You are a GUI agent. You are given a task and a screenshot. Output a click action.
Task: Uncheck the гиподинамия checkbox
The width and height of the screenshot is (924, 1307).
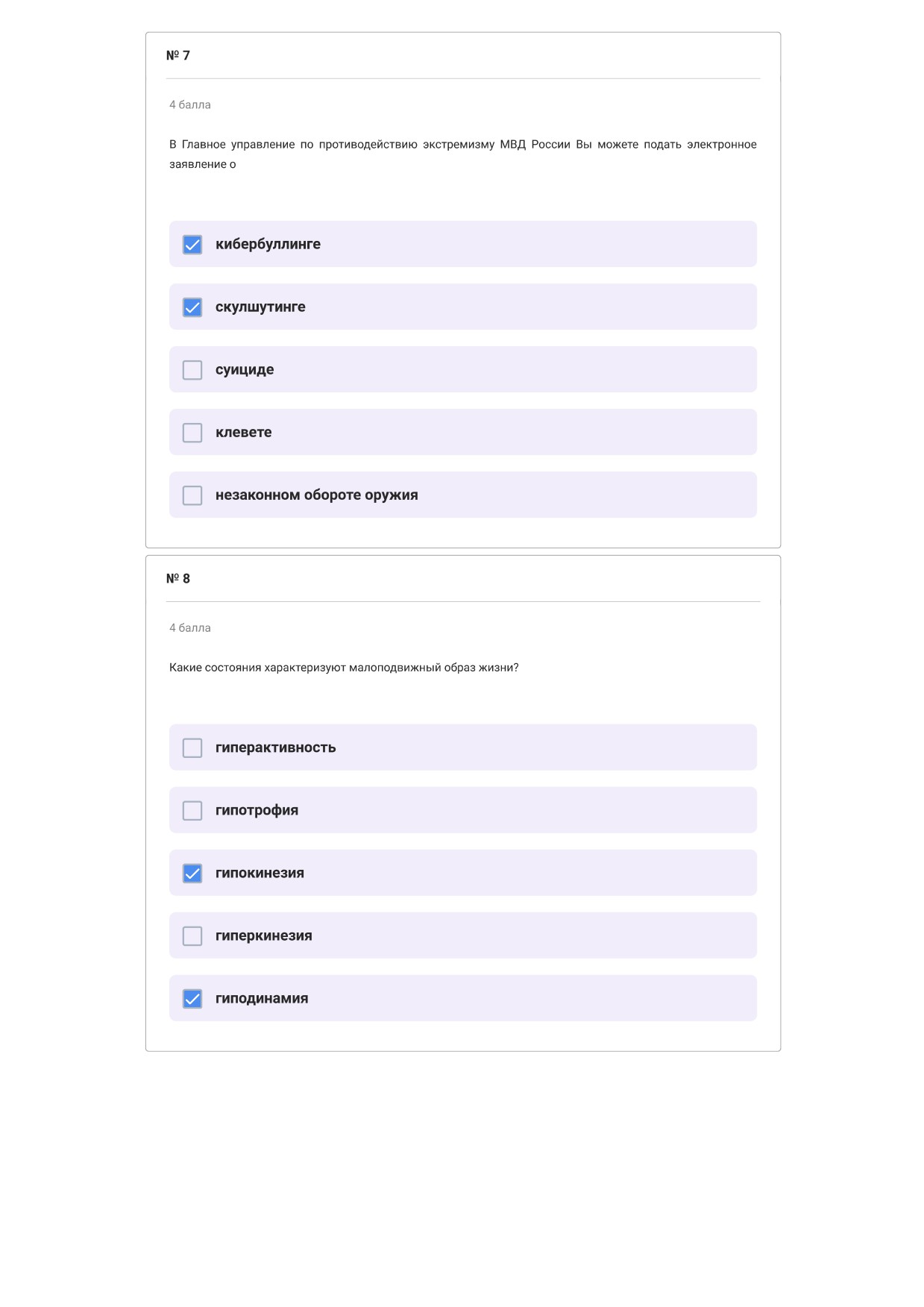pyautogui.click(x=192, y=998)
